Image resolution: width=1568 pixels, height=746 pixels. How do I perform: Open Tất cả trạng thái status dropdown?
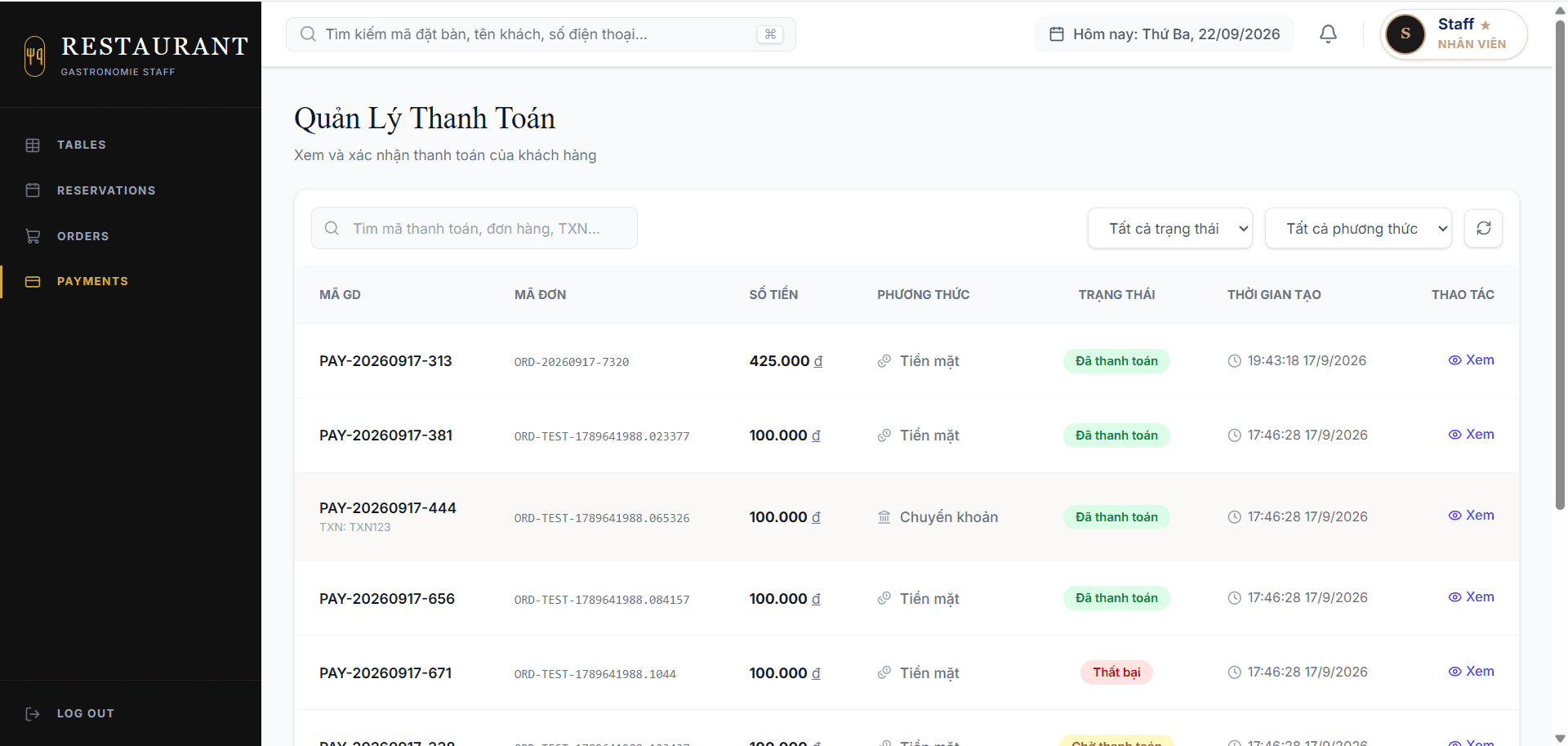[x=1169, y=228]
